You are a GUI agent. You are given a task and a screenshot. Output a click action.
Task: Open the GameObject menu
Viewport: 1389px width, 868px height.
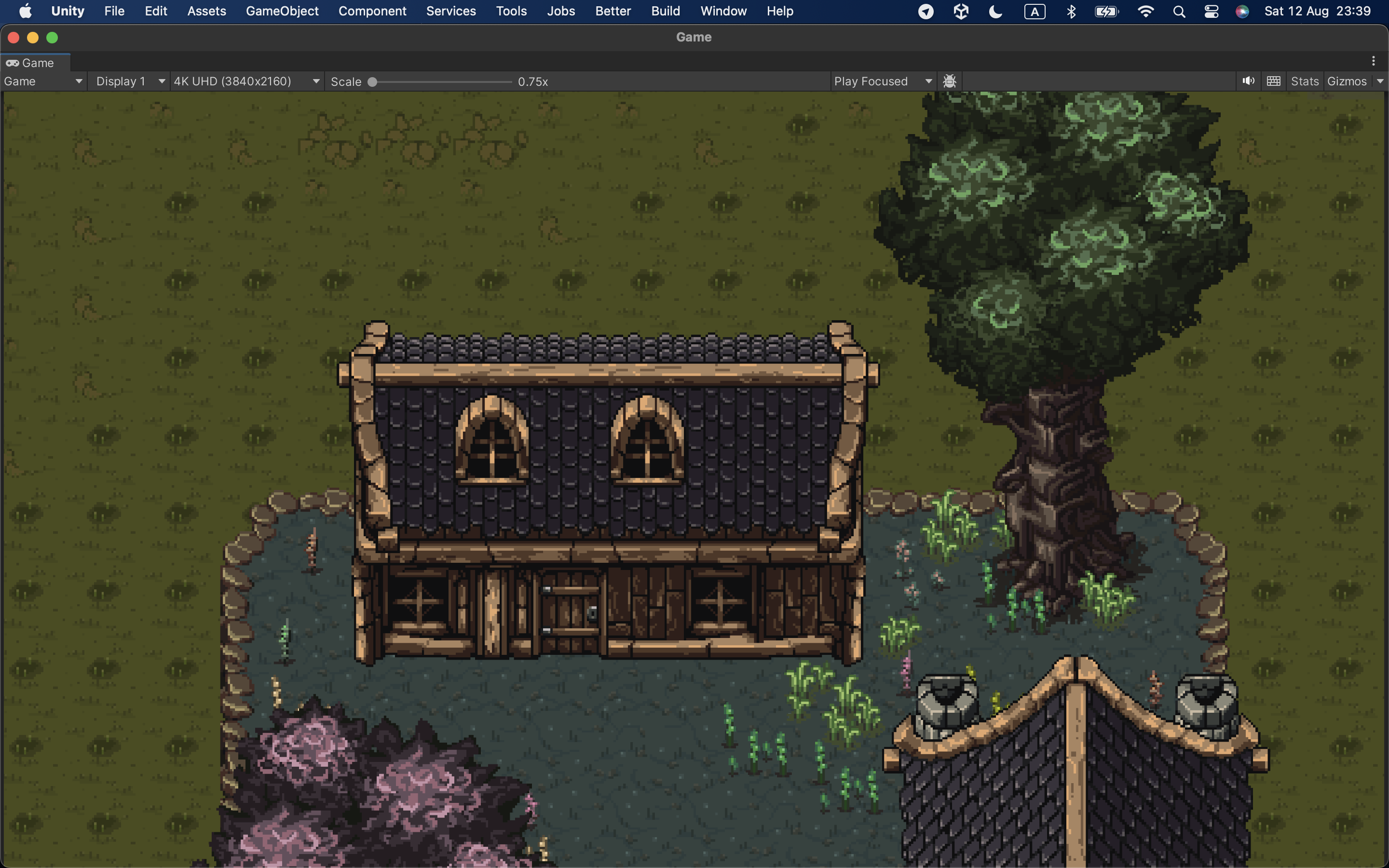pos(282,11)
